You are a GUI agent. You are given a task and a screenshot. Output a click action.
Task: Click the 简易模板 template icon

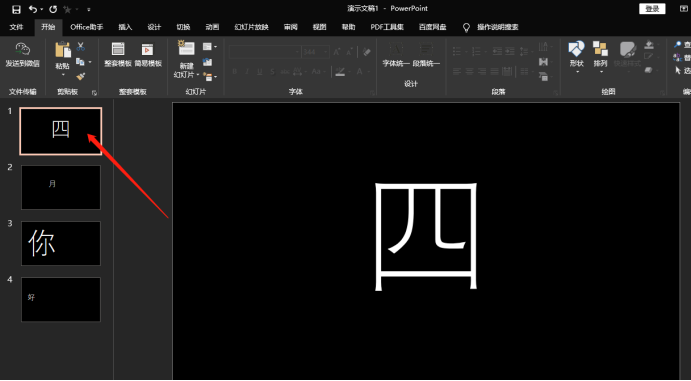click(147, 49)
